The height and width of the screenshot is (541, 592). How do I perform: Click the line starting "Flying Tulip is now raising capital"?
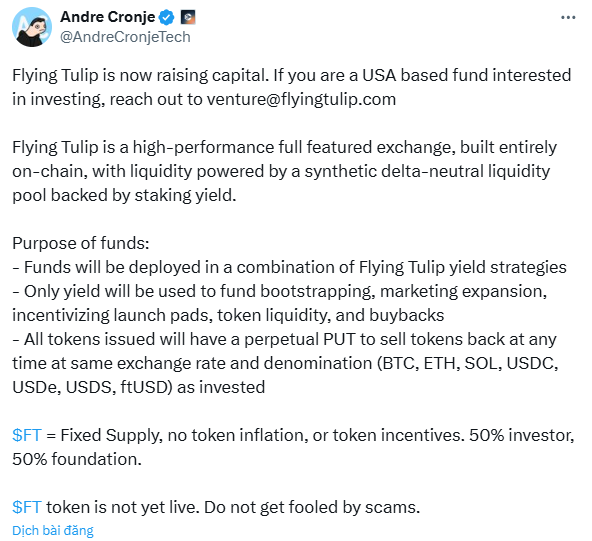tap(291, 76)
